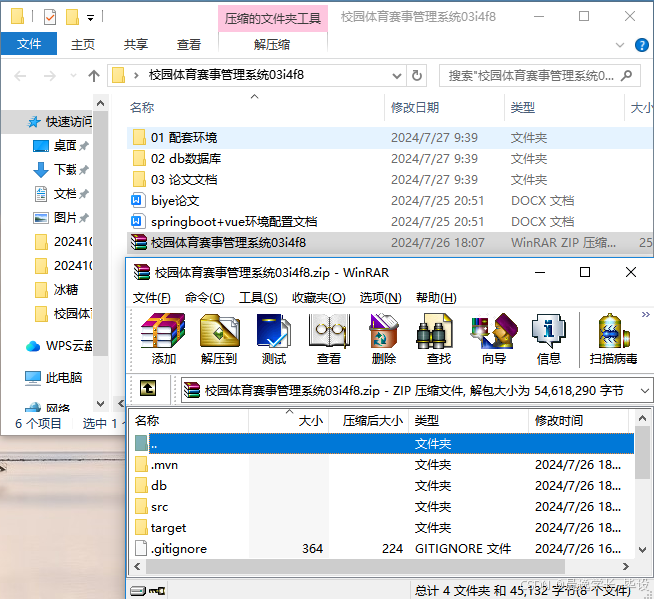The width and height of the screenshot is (654, 599).
Task: Click the properties icon in quick access toolbar
Action: pos(50,17)
